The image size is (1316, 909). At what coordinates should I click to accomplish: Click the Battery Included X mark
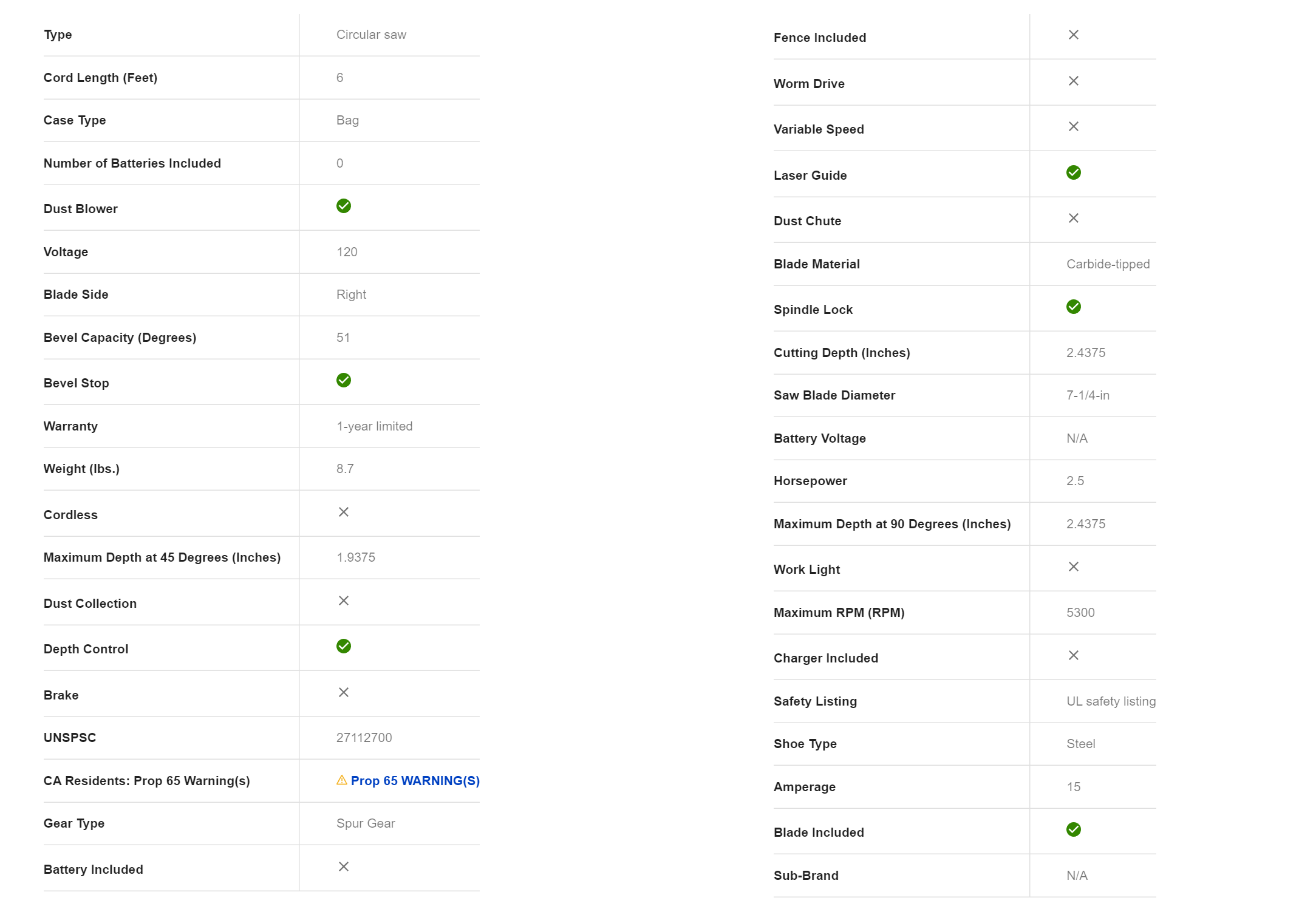click(344, 867)
